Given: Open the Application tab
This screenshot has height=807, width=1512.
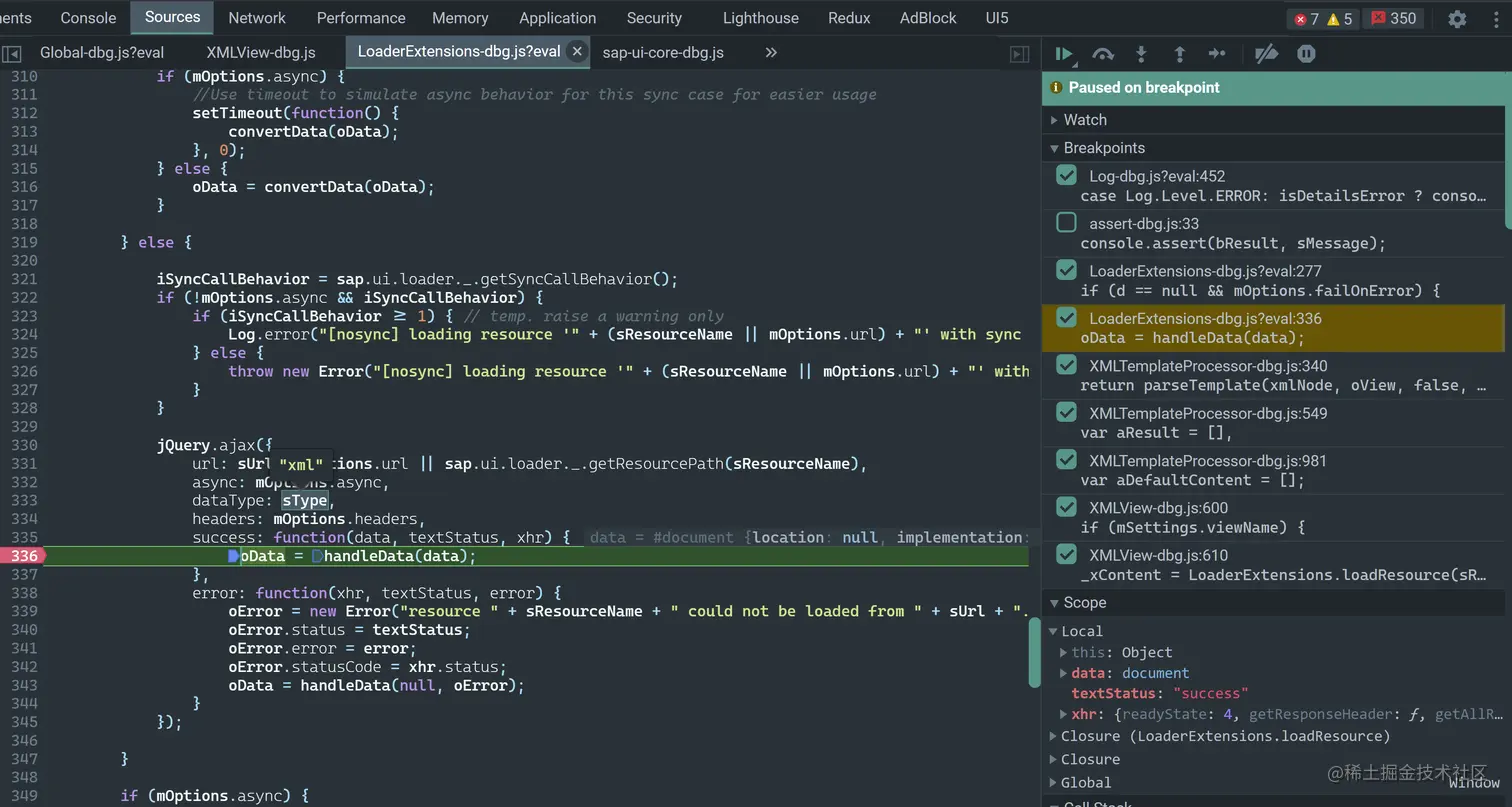Looking at the screenshot, I should (558, 18).
